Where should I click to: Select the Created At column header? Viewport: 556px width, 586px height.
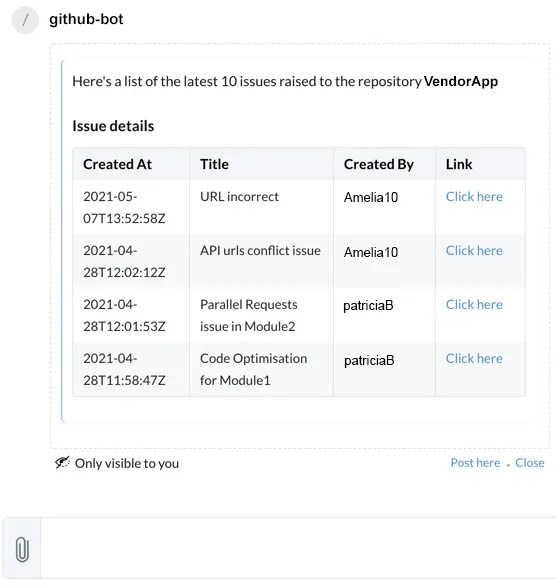pyautogui.click(x=117, y=164)
